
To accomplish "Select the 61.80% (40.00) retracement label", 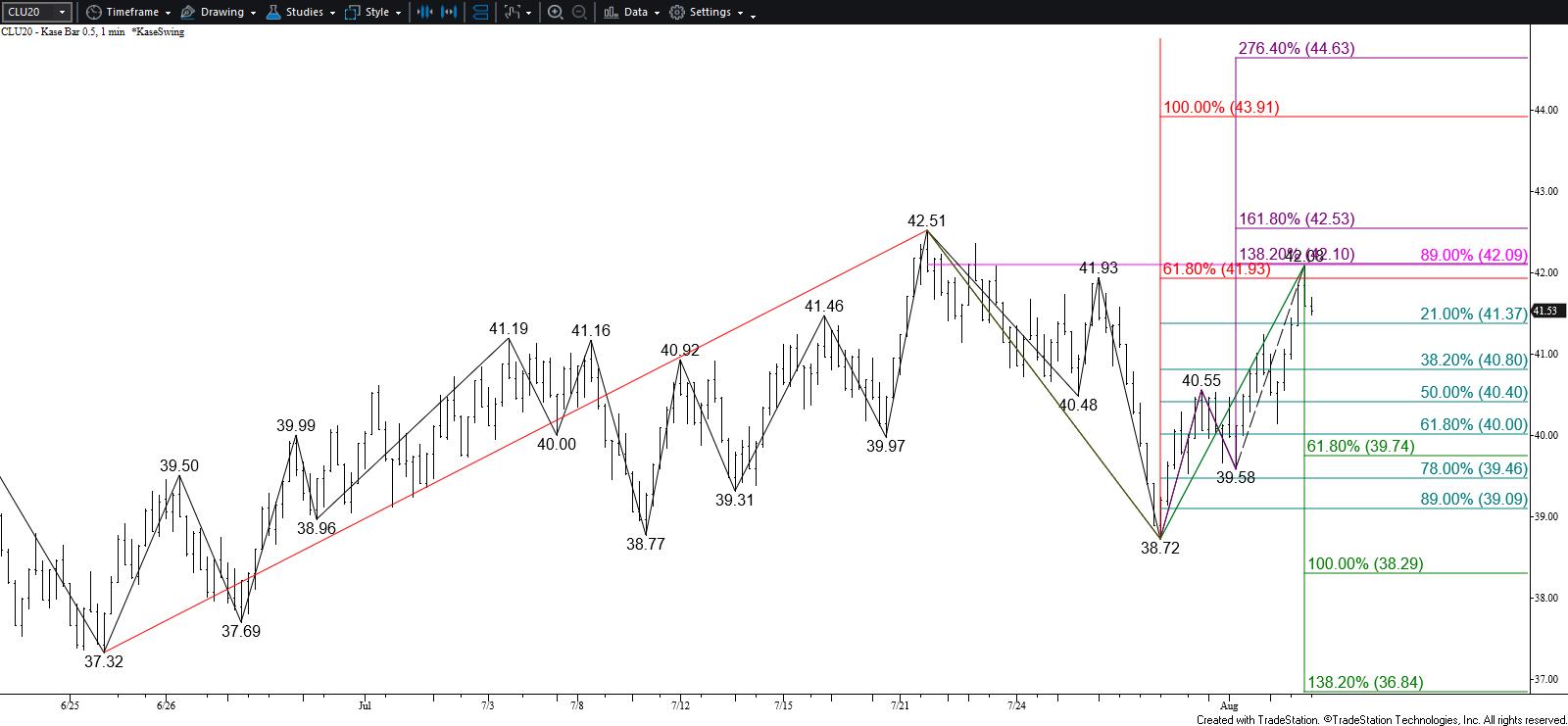I will click(1473, 424).
